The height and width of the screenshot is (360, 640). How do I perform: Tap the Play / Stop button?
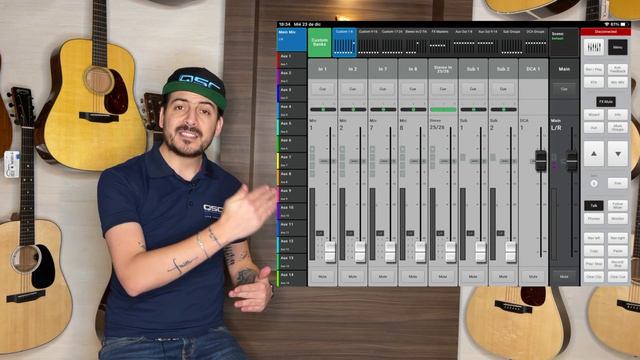(593, 264)
